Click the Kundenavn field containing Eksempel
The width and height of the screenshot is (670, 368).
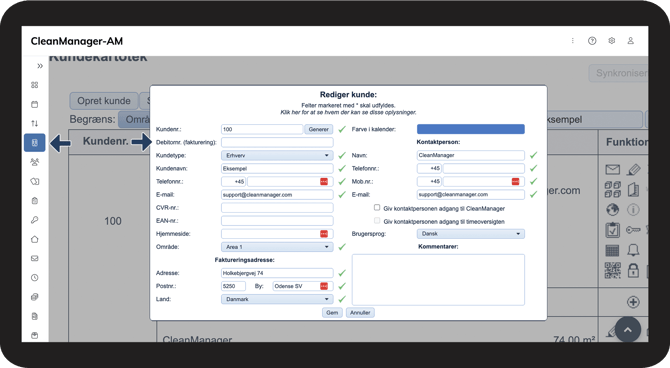pyautogui.click(x=277, y=168)
